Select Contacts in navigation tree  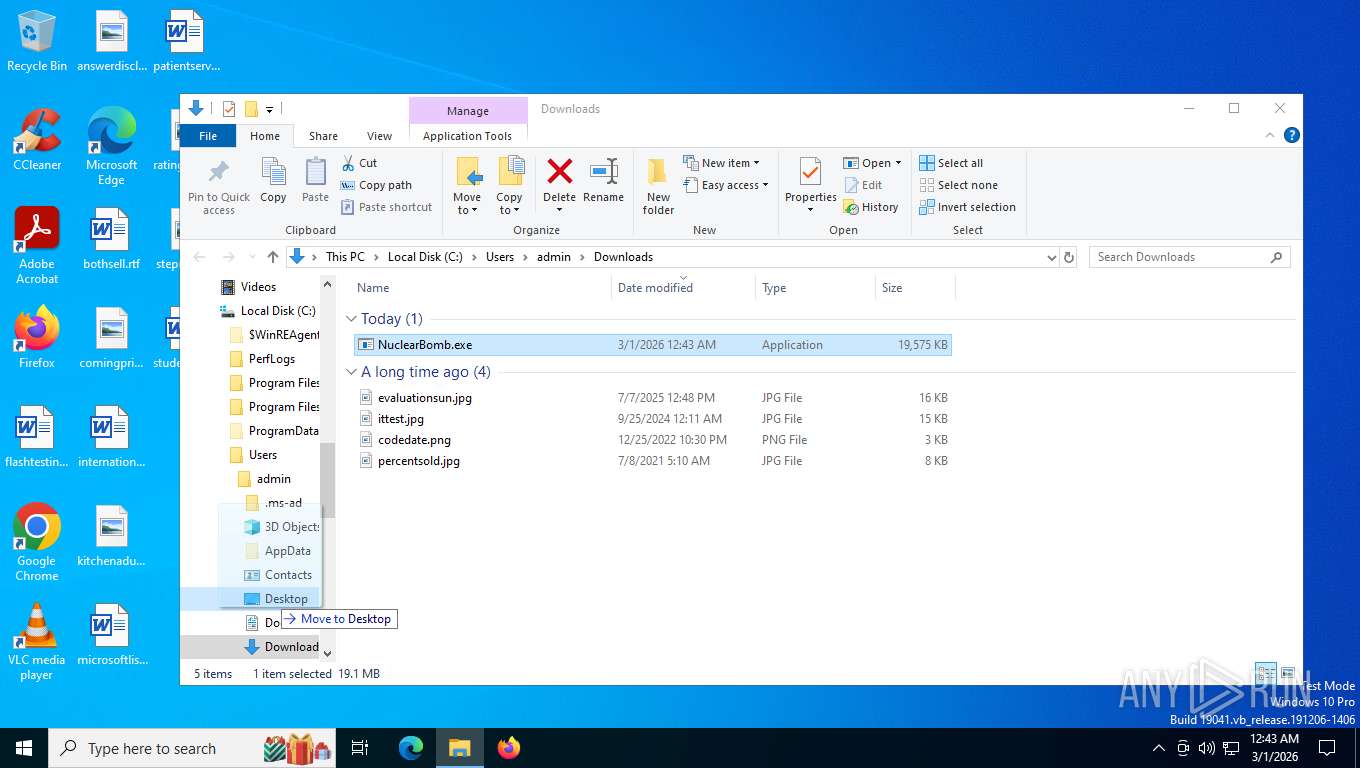click(x=288, y=575)
